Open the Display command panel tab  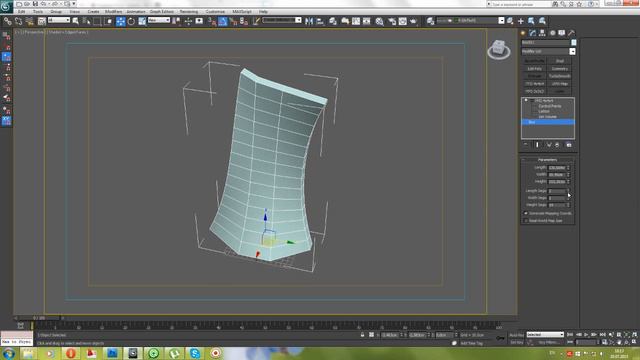click(x=562, y=33)
